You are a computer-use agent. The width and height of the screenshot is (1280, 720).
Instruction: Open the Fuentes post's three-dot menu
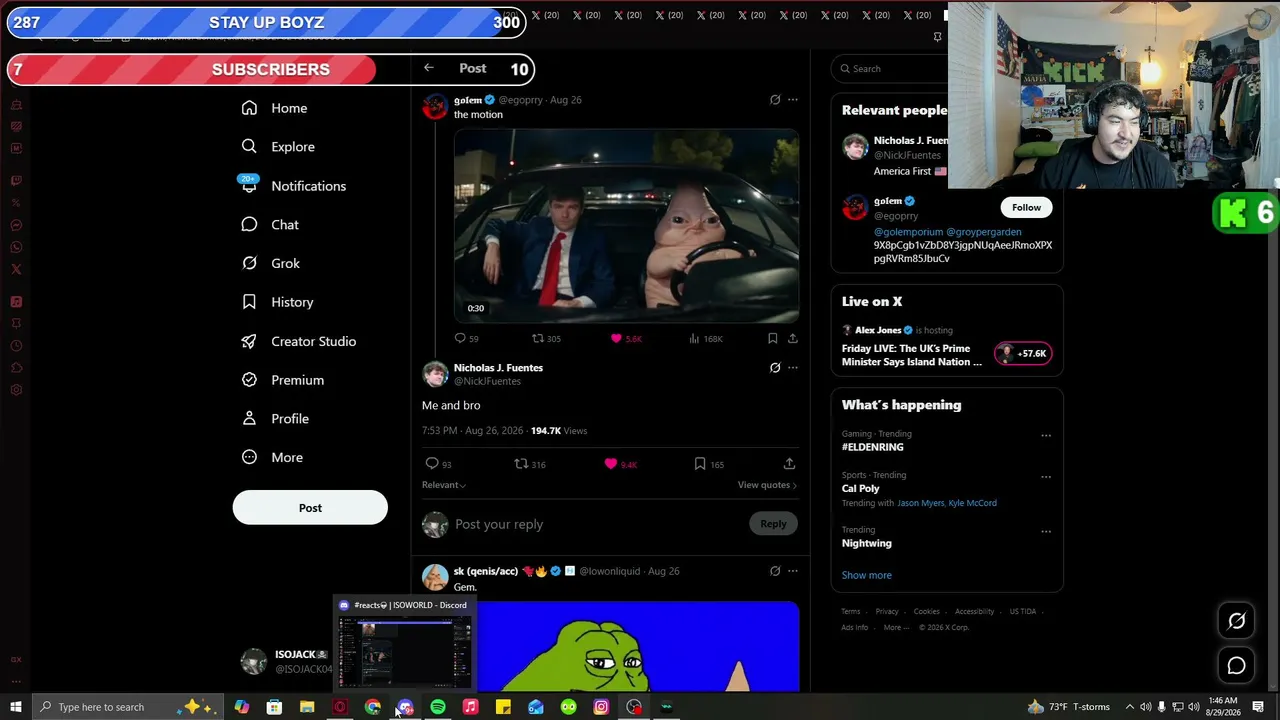pos(793,368)
